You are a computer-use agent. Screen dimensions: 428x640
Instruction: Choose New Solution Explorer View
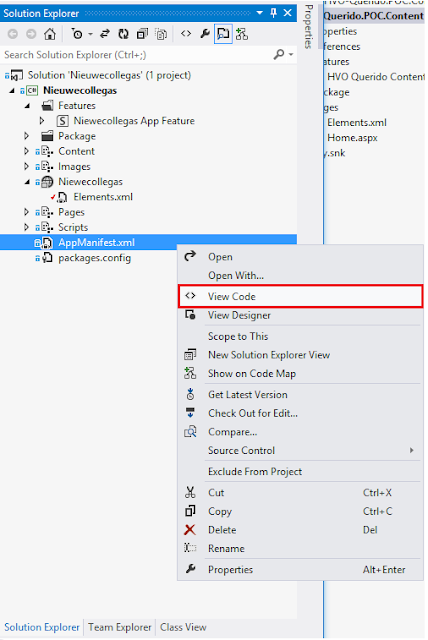click(300, 355)
